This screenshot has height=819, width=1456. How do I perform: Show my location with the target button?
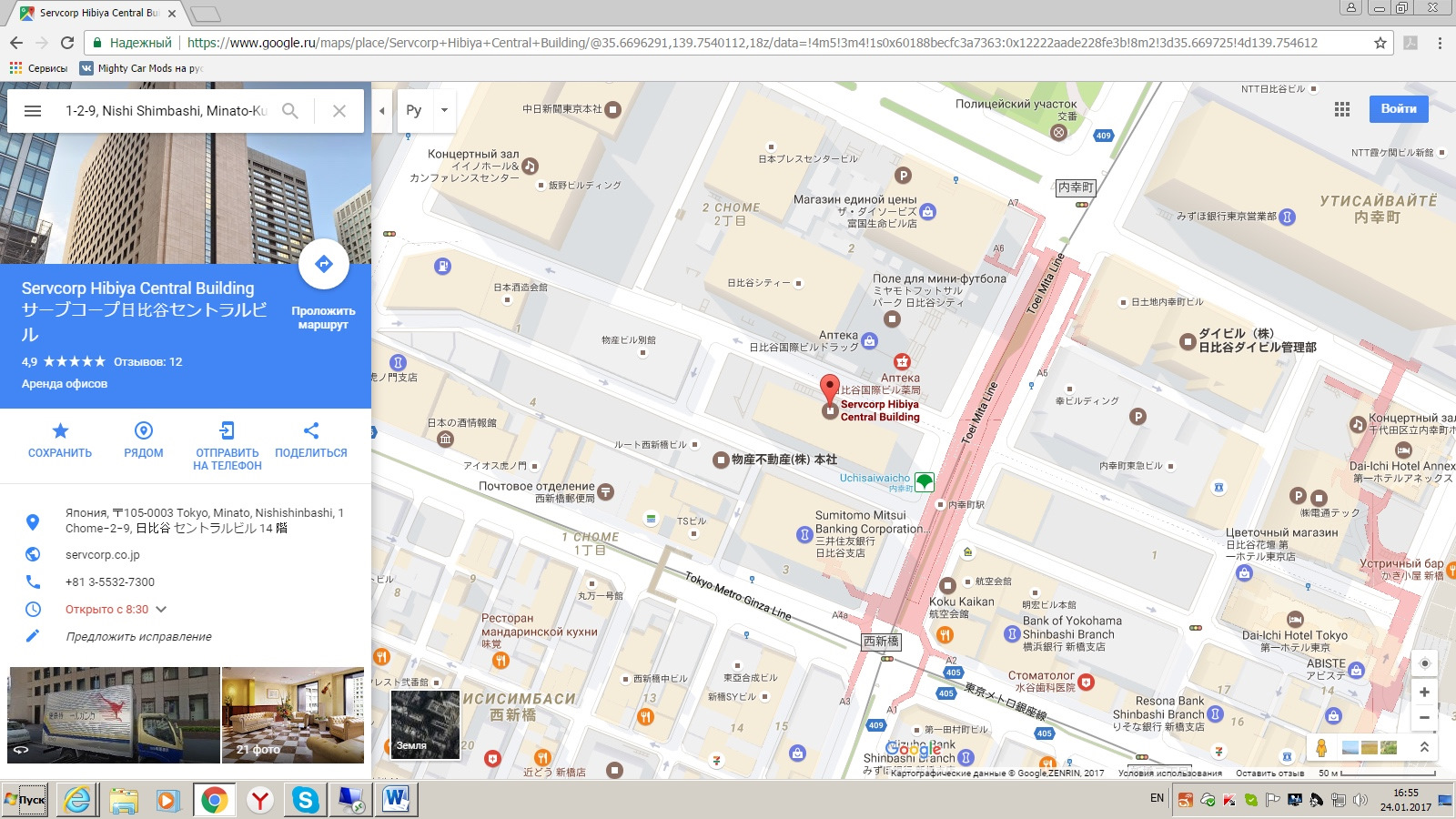tap(1424, 662)
